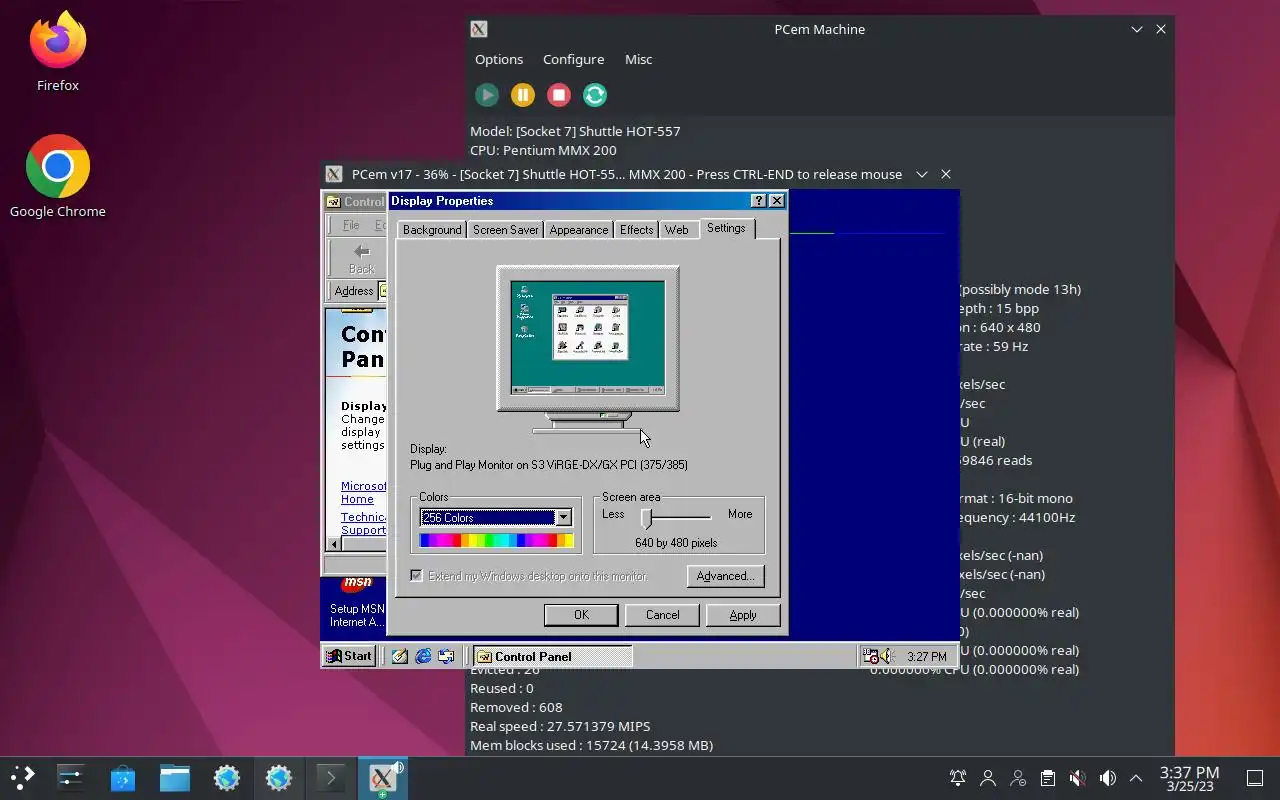
Task: Stop the PCem machine with red stop icon
Action: (559, 95)
